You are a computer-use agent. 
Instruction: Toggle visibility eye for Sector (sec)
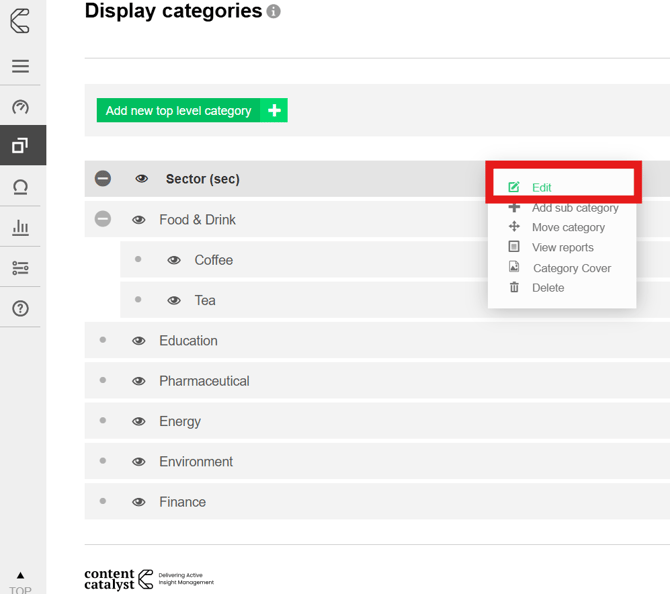[x=142, y=179]
